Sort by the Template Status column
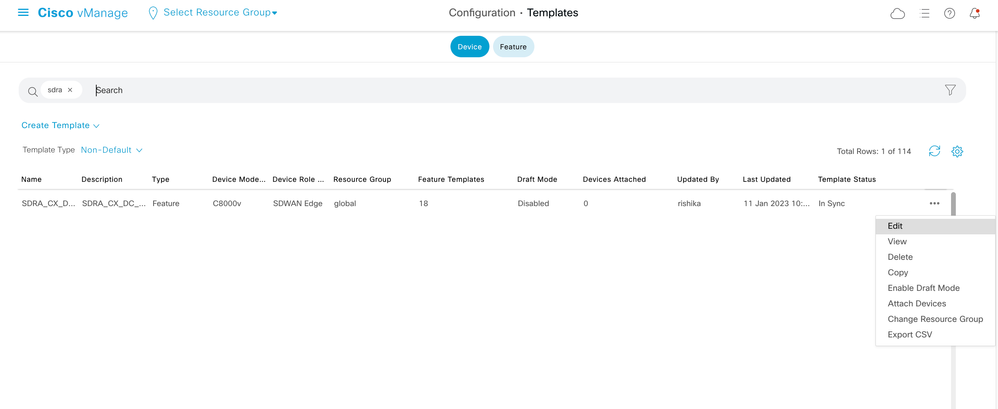 (847, 179)
